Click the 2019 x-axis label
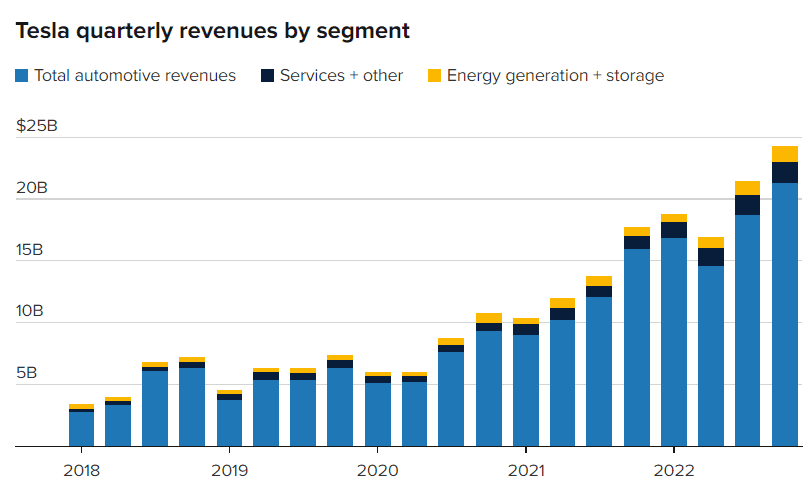This screenshot has height=499, width=811. coord(229,471)
